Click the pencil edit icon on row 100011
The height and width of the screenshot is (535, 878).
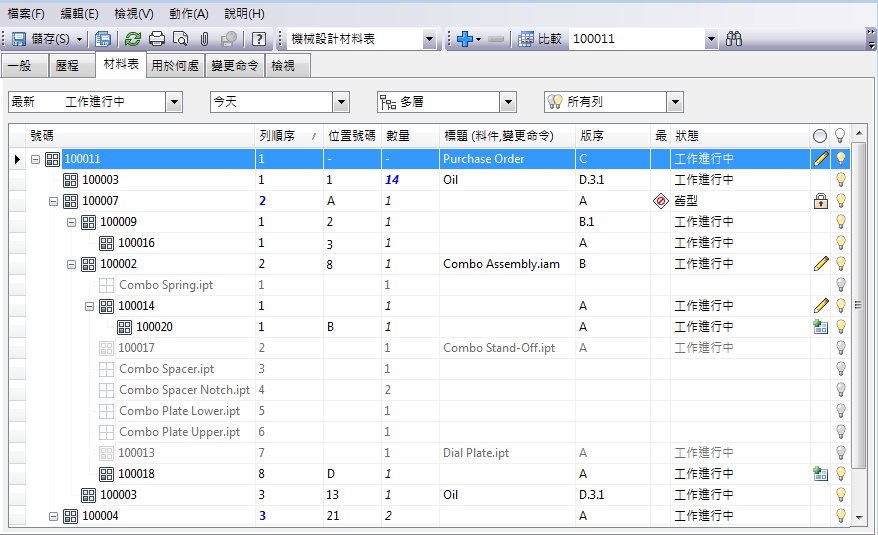821,159
